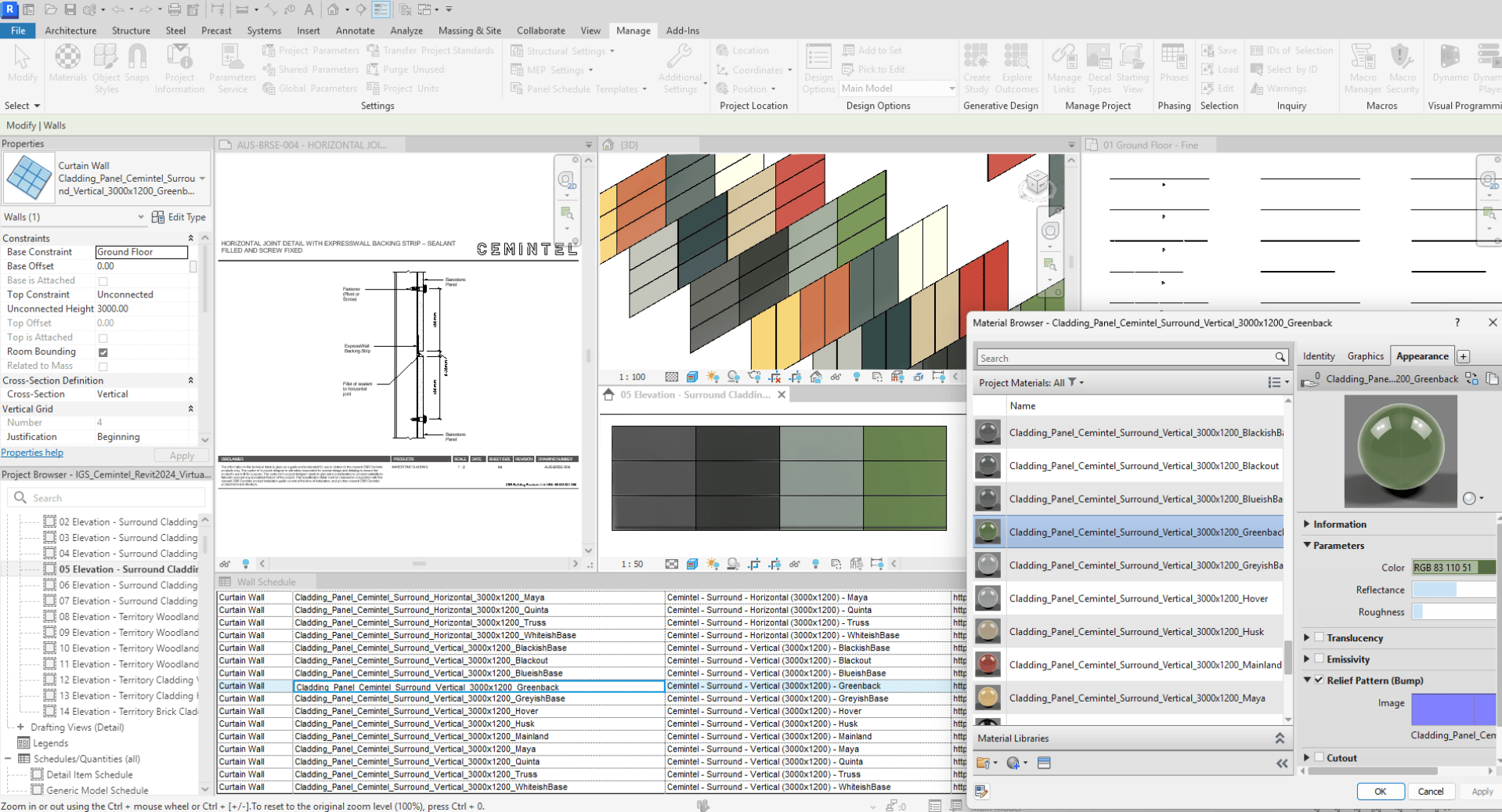This screenshot has height=812, width=1502.
Task: Open Project Information
Action: click(x=179, y=68)
